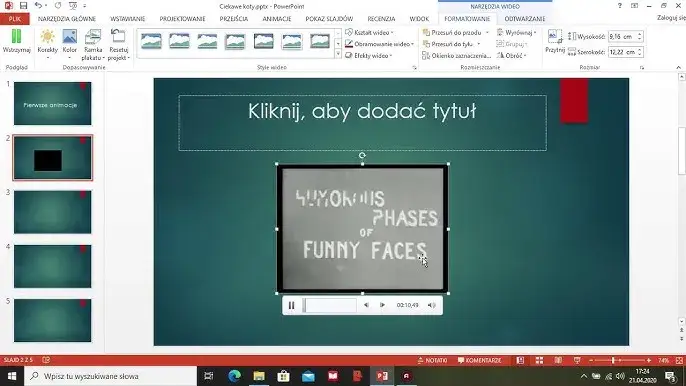The image size is (686, 386).
Task: Click the Przytnij crop tool
Action: 555,42
